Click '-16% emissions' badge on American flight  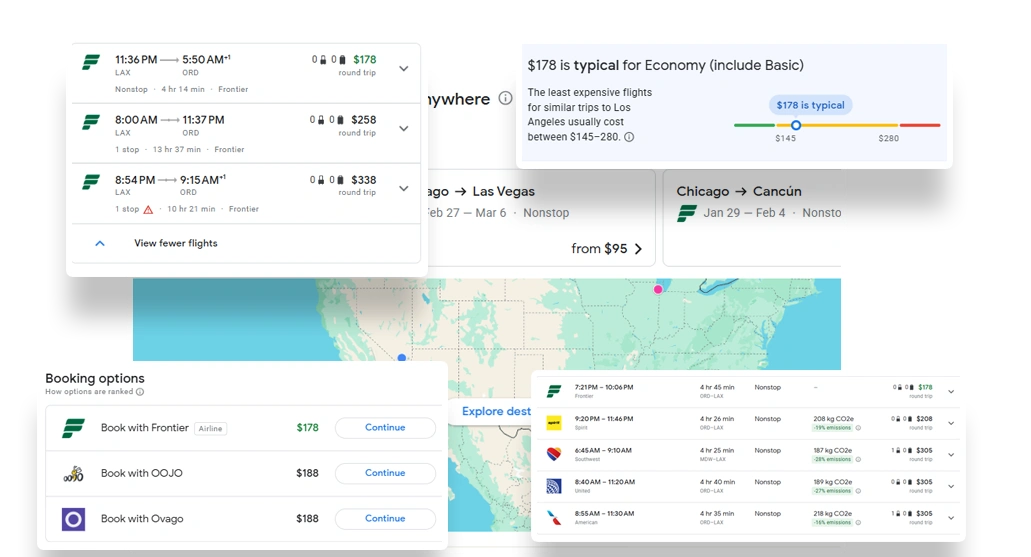(x=832, y=523)
